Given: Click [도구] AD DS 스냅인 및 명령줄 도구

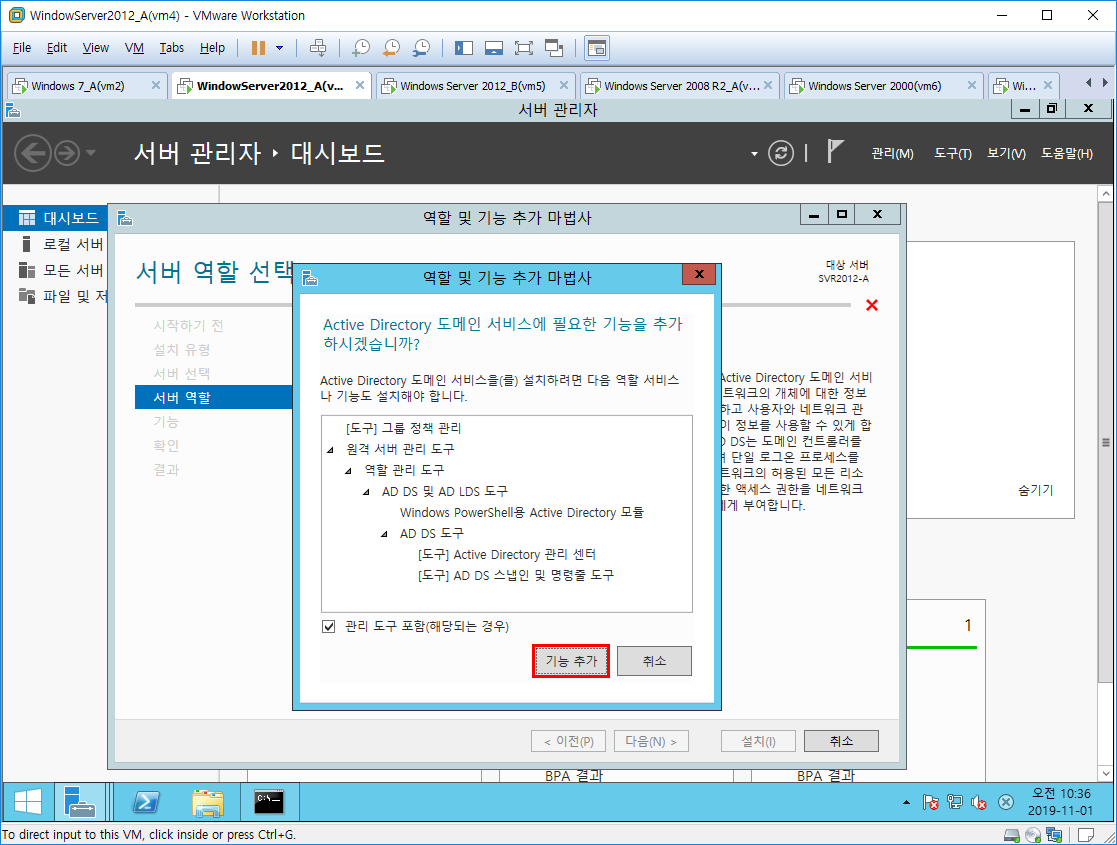Looking at the screenshot, I should [516, 575].
